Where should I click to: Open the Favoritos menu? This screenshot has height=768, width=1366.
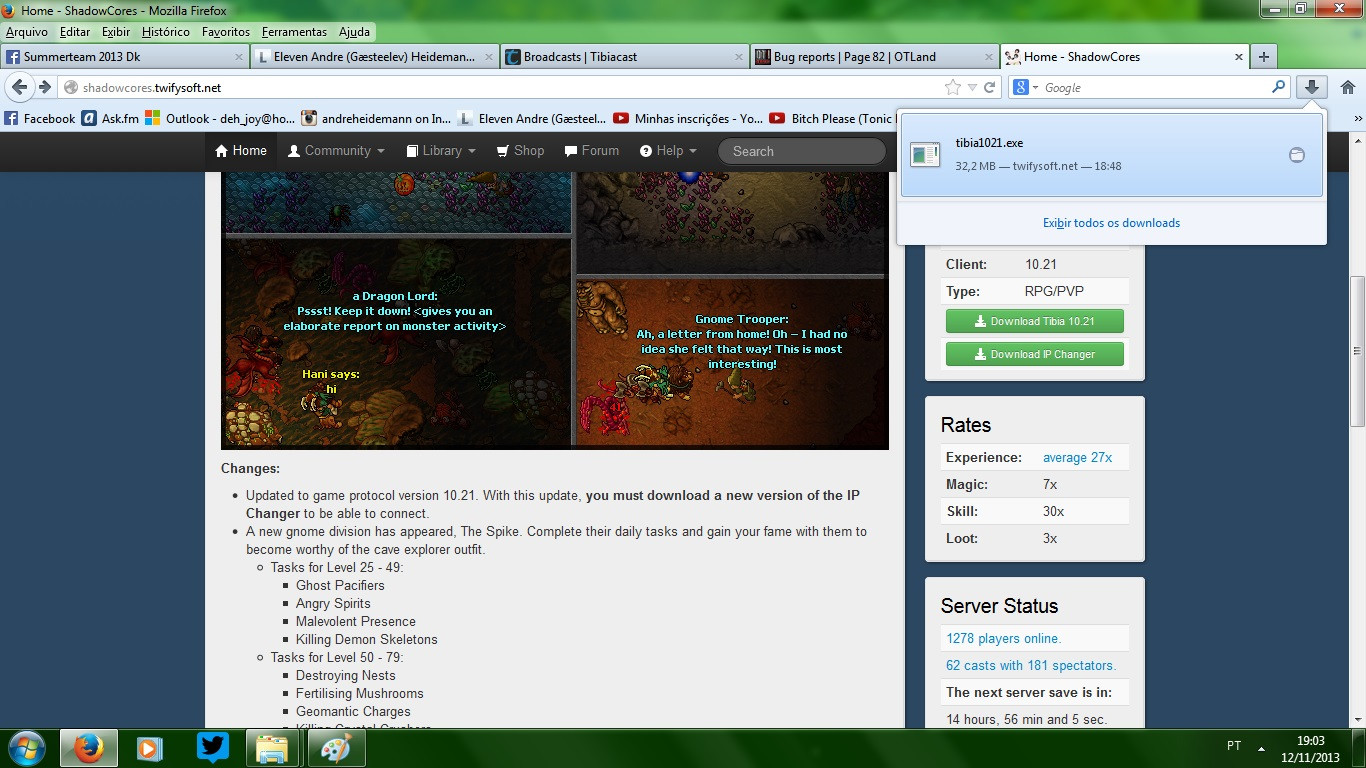click(x=226, y=32)
